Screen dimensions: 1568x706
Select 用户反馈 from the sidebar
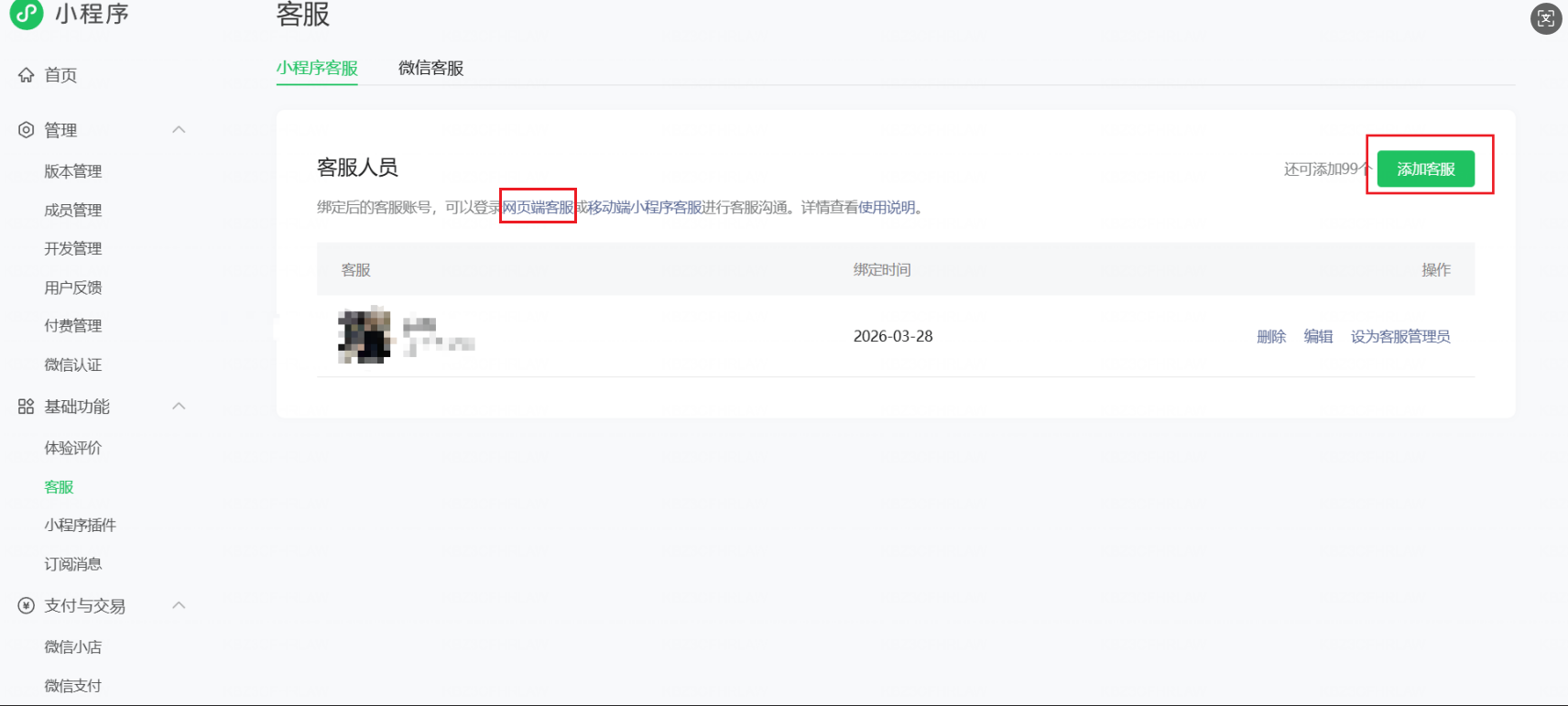click(x=73, y=288)
